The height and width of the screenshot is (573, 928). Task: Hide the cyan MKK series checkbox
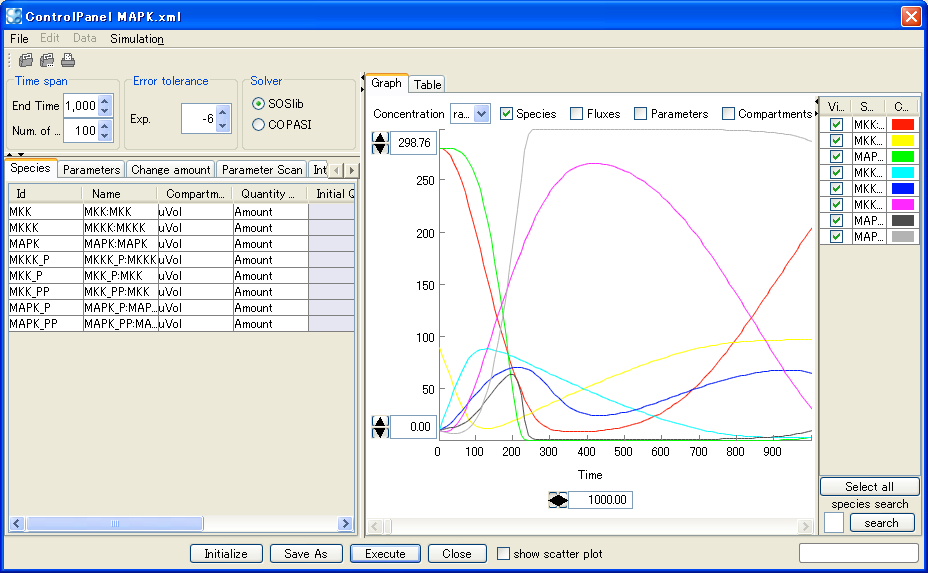point(836,172)
